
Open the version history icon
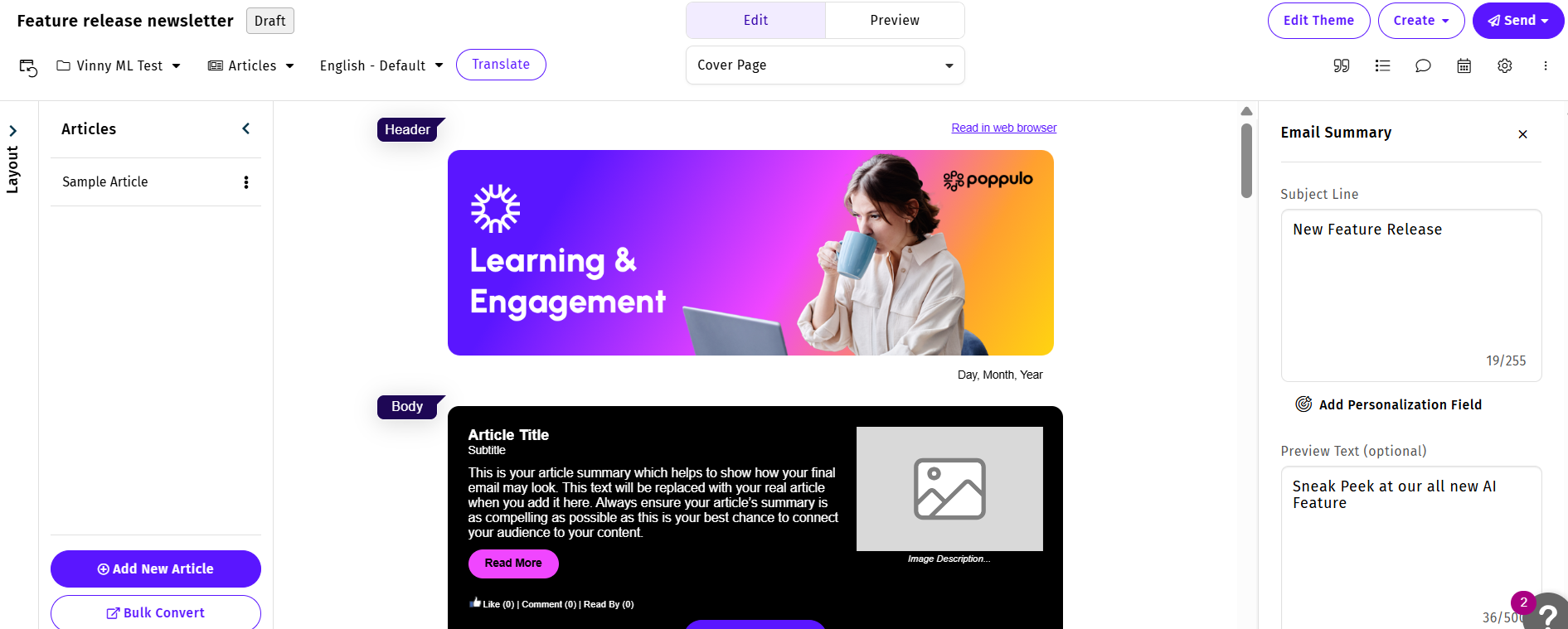[28, 67]
